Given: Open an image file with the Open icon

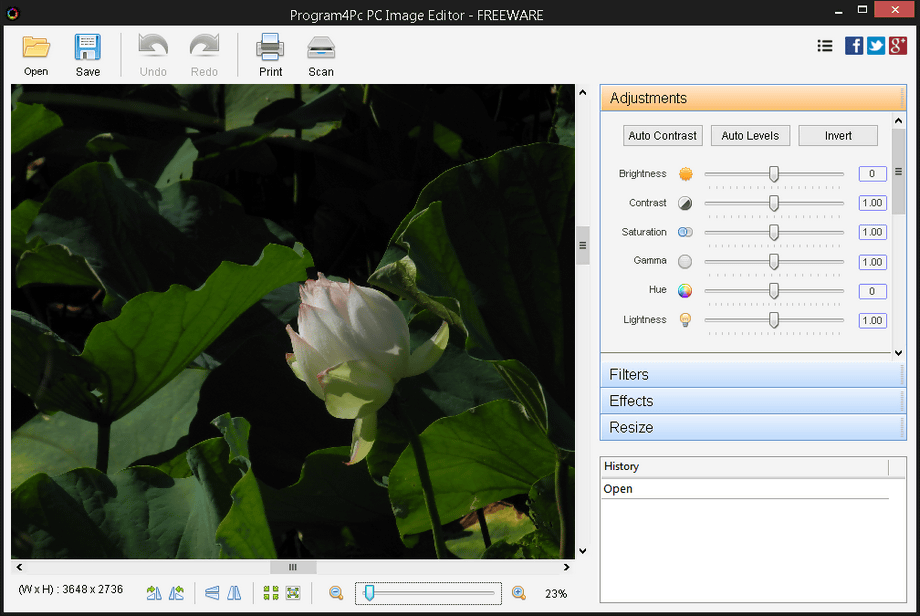Looking at the screenshot, I should (36, 48).
